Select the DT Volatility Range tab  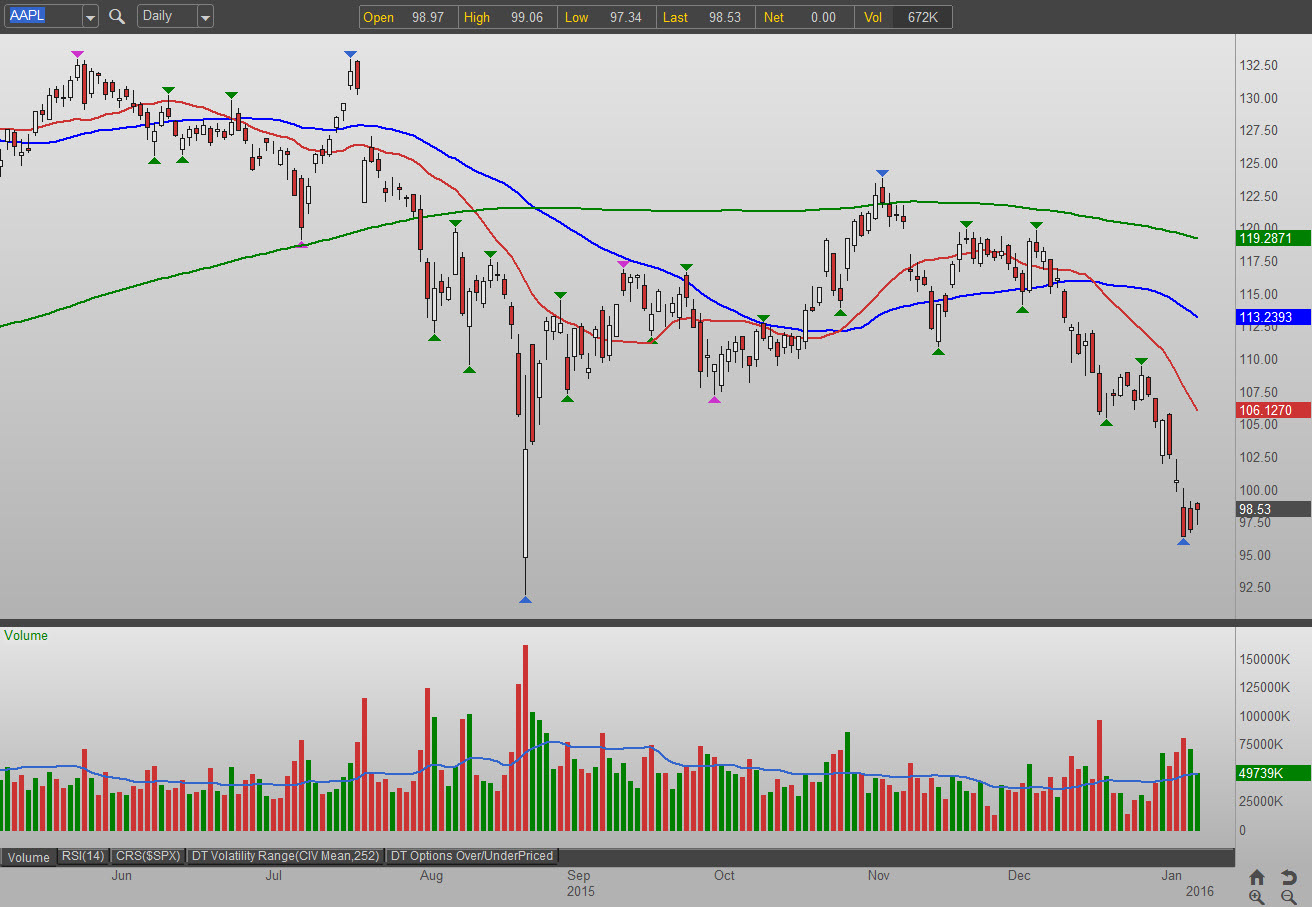[x=285, y=856]
